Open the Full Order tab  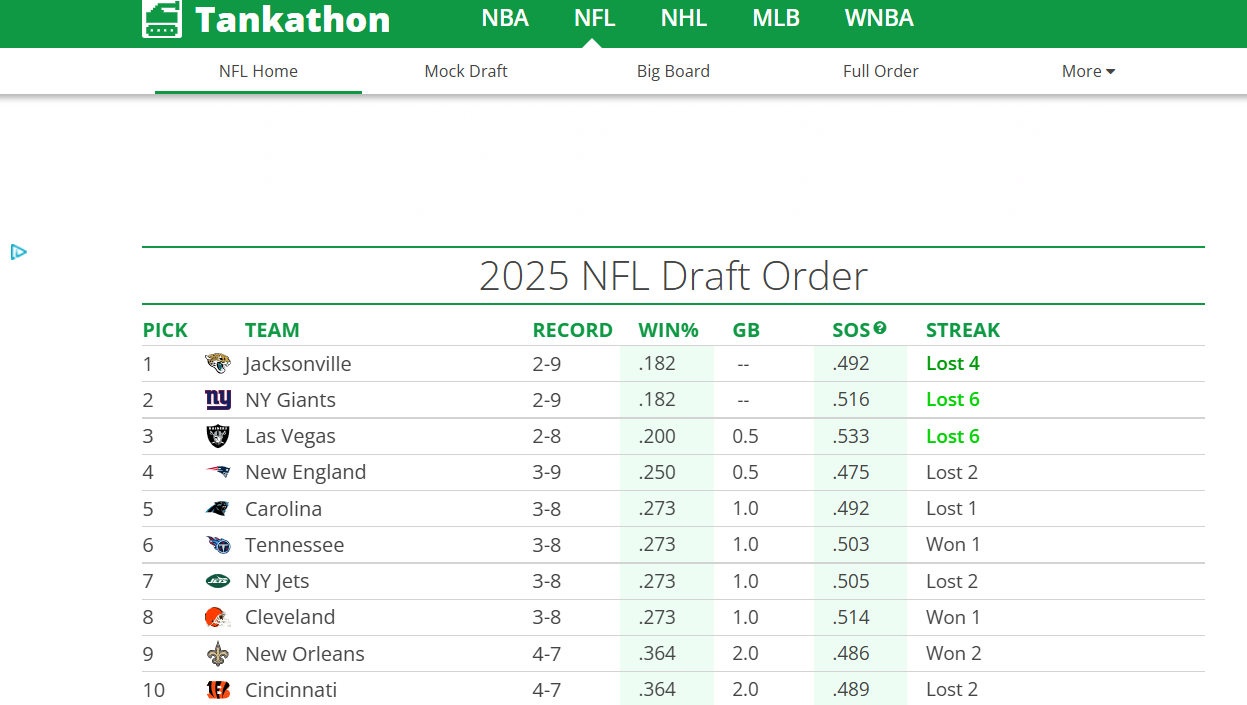881,71
